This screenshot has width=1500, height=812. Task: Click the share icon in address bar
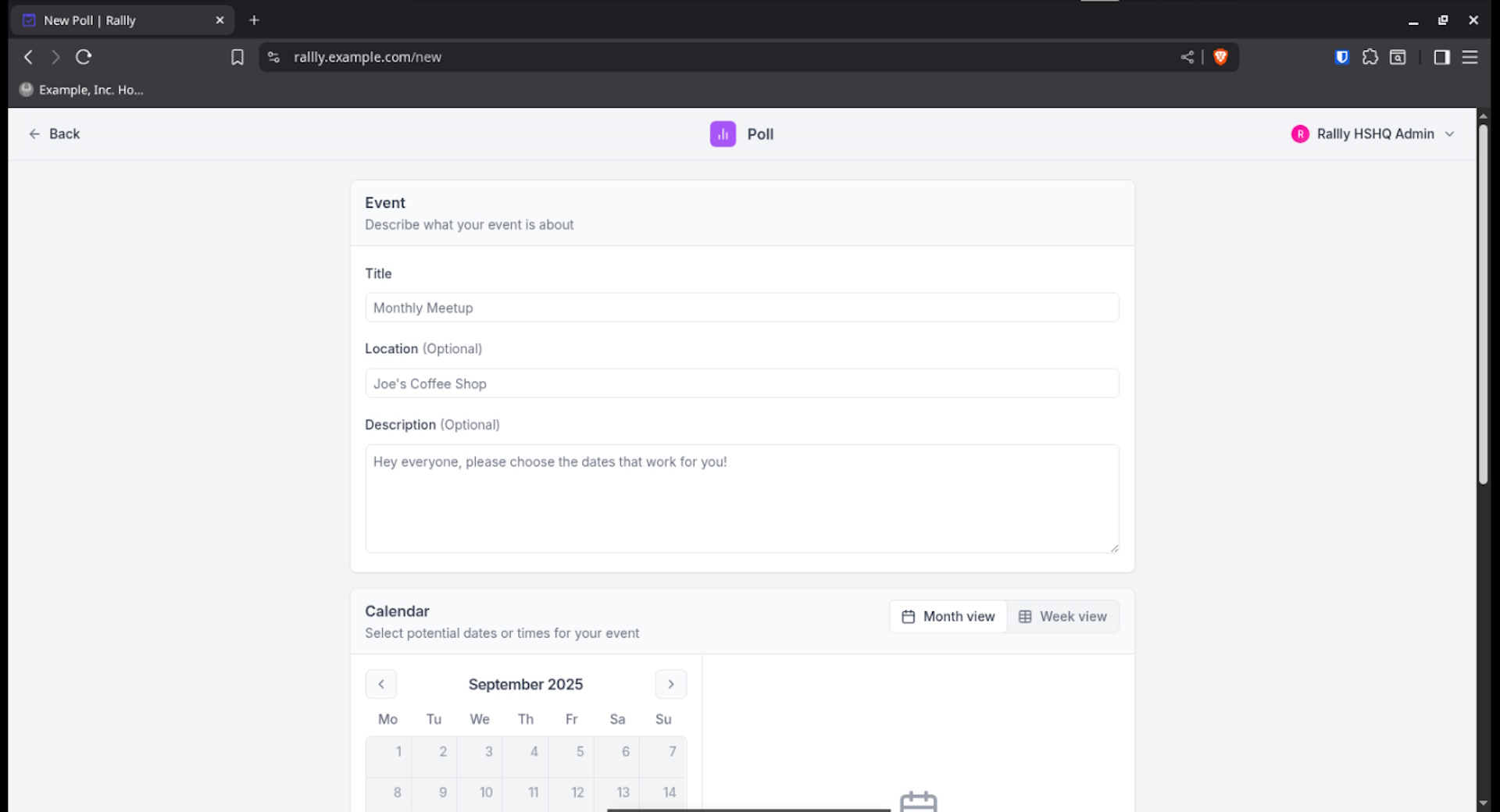[x=1187, y=57]
